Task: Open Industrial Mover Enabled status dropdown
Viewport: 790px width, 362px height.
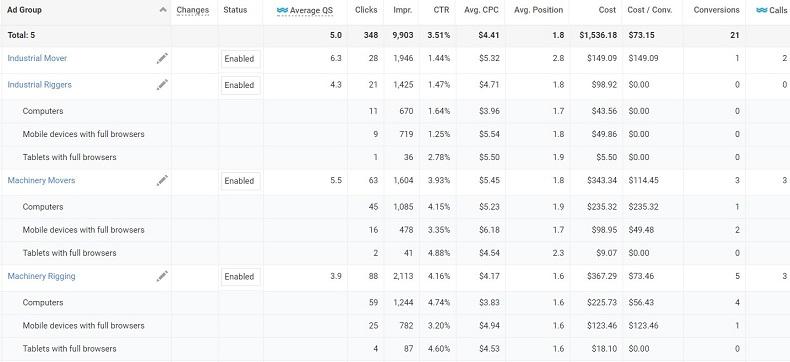Action: click(240, 59)
